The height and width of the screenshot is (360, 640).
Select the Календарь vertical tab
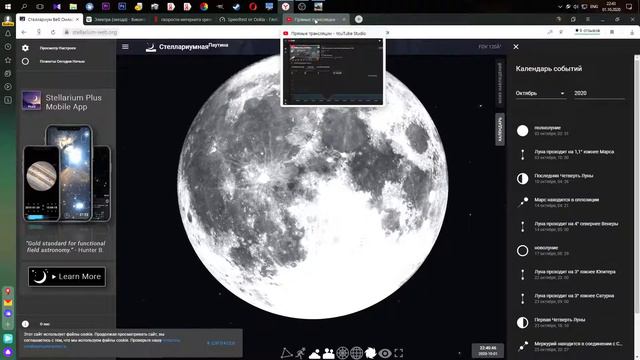[x=500, y=129]
